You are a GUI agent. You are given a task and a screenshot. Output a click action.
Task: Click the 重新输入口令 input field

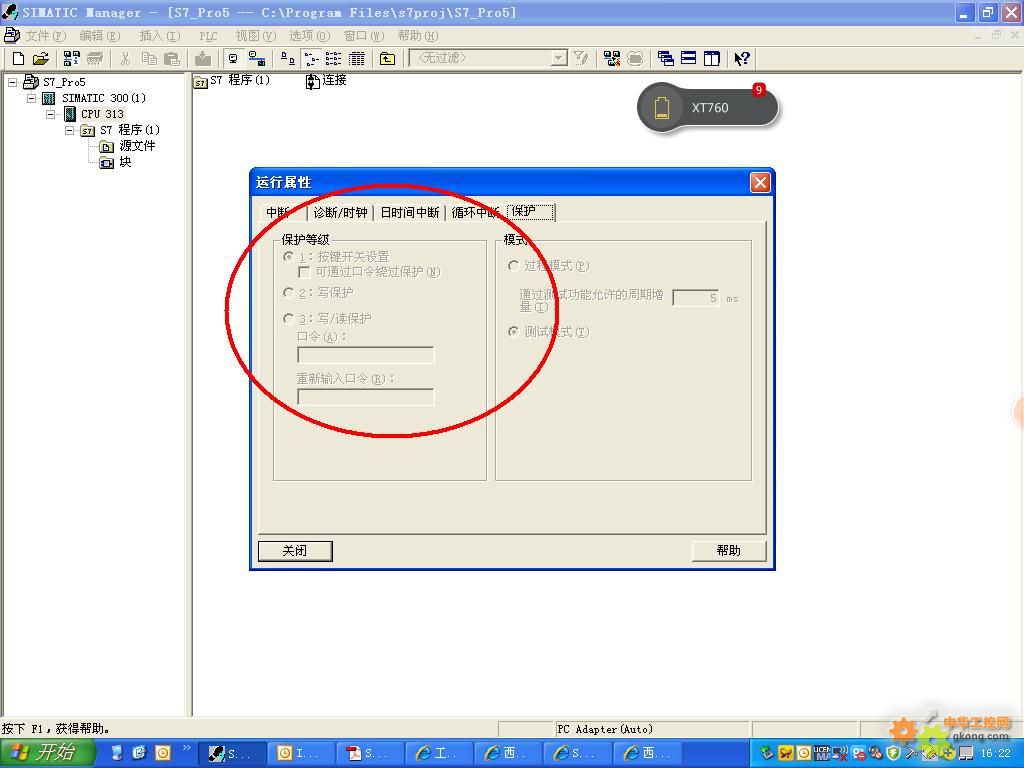pos(366,396)
